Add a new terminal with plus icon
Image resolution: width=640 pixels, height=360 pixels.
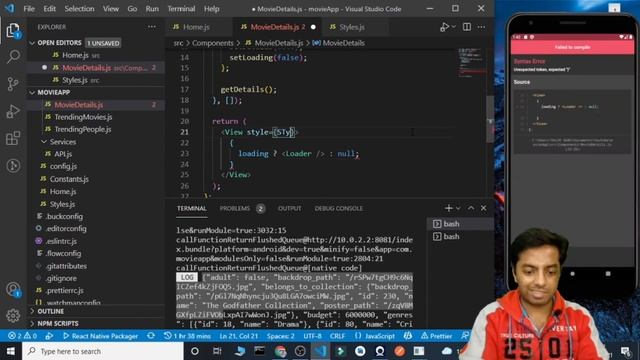click(448, 208)
